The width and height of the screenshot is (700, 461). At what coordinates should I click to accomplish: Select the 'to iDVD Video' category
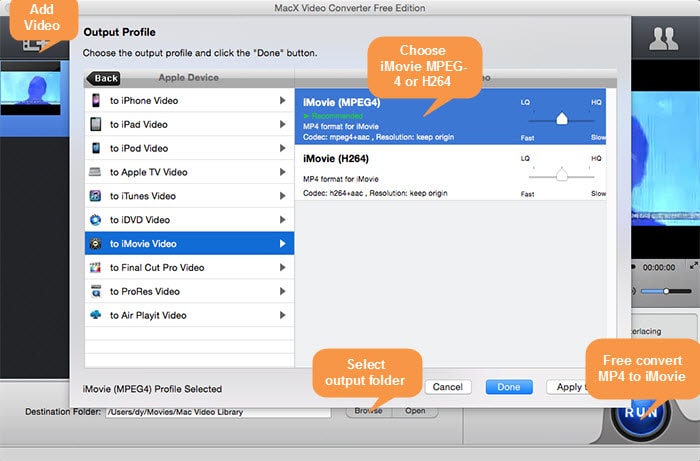point(189,220)
